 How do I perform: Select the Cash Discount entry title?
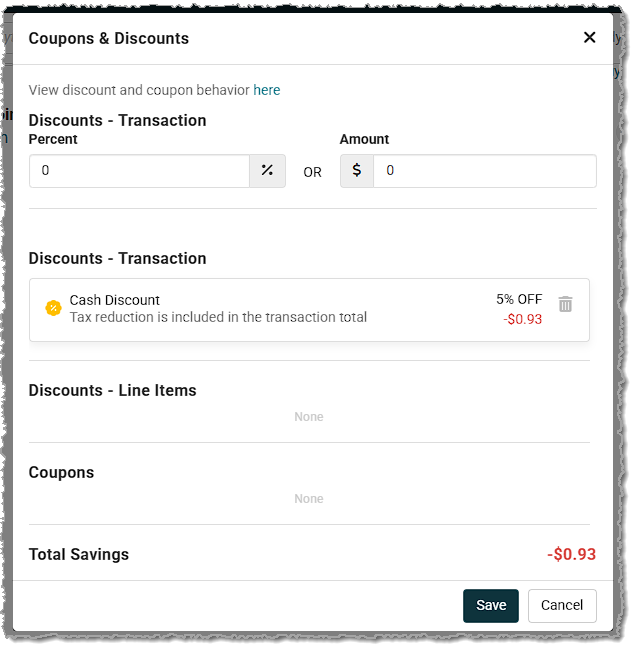pyautogui.click(x=115, y=300)
